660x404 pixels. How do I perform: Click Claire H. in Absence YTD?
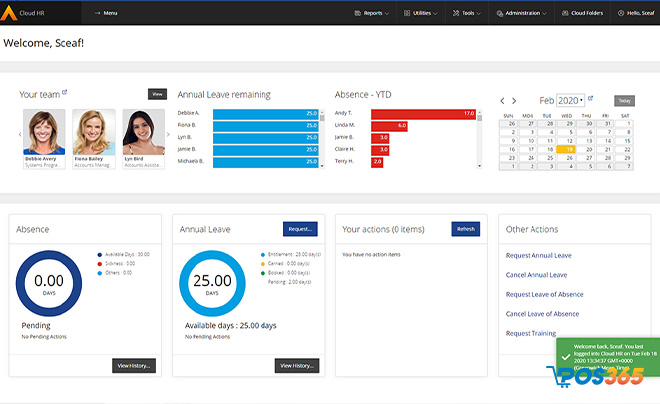pyautogui.click(x=345, y=149)
